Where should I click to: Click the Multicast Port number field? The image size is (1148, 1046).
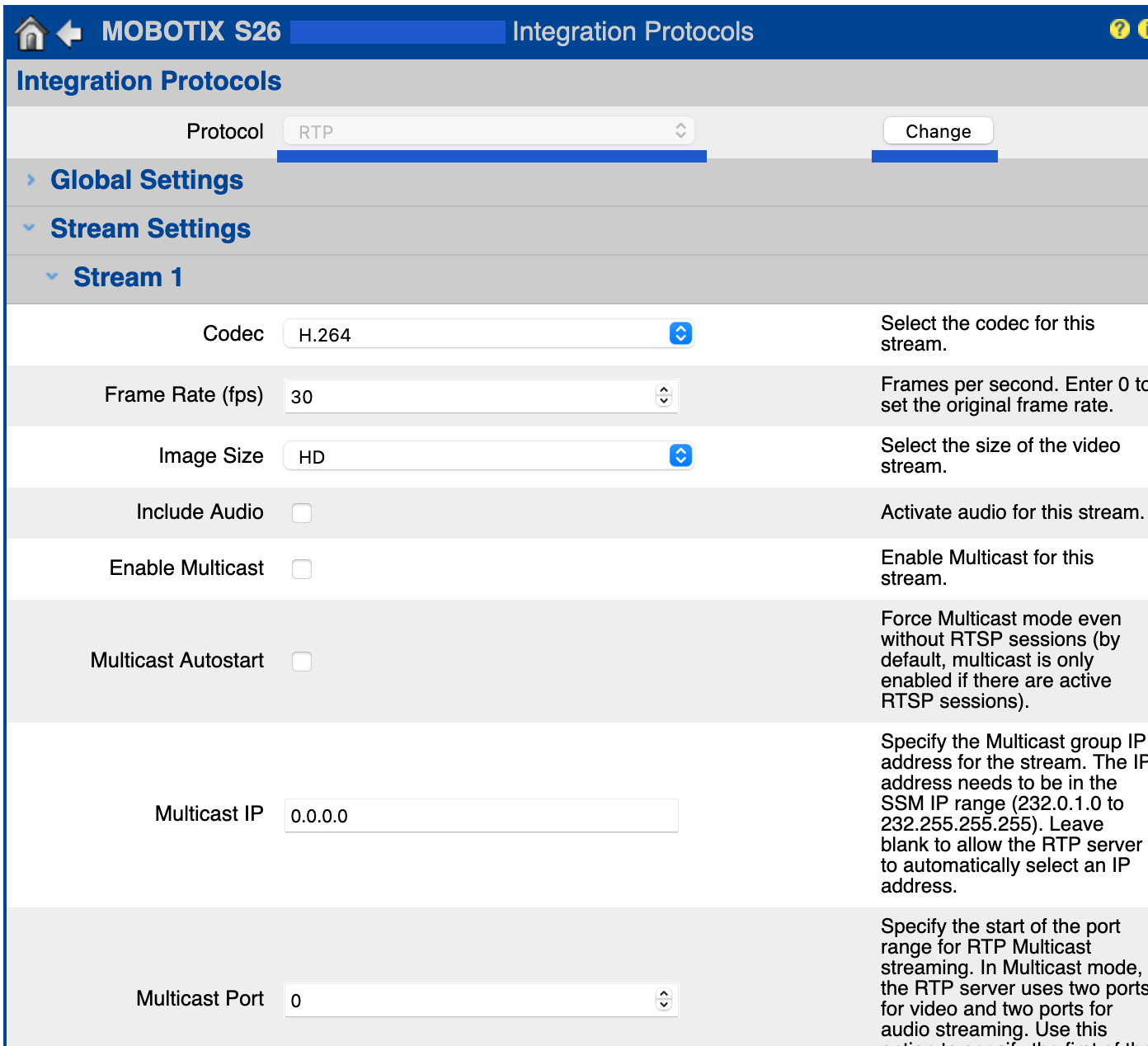468,1001
